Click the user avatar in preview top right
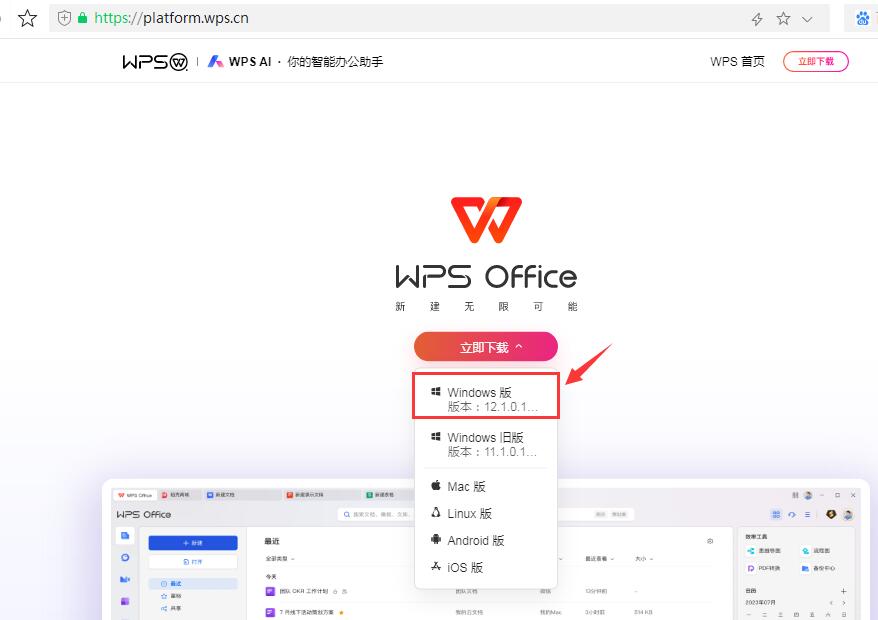Viewport: 878px width, 620px height. pyautogui.click(x=848, y=514)
